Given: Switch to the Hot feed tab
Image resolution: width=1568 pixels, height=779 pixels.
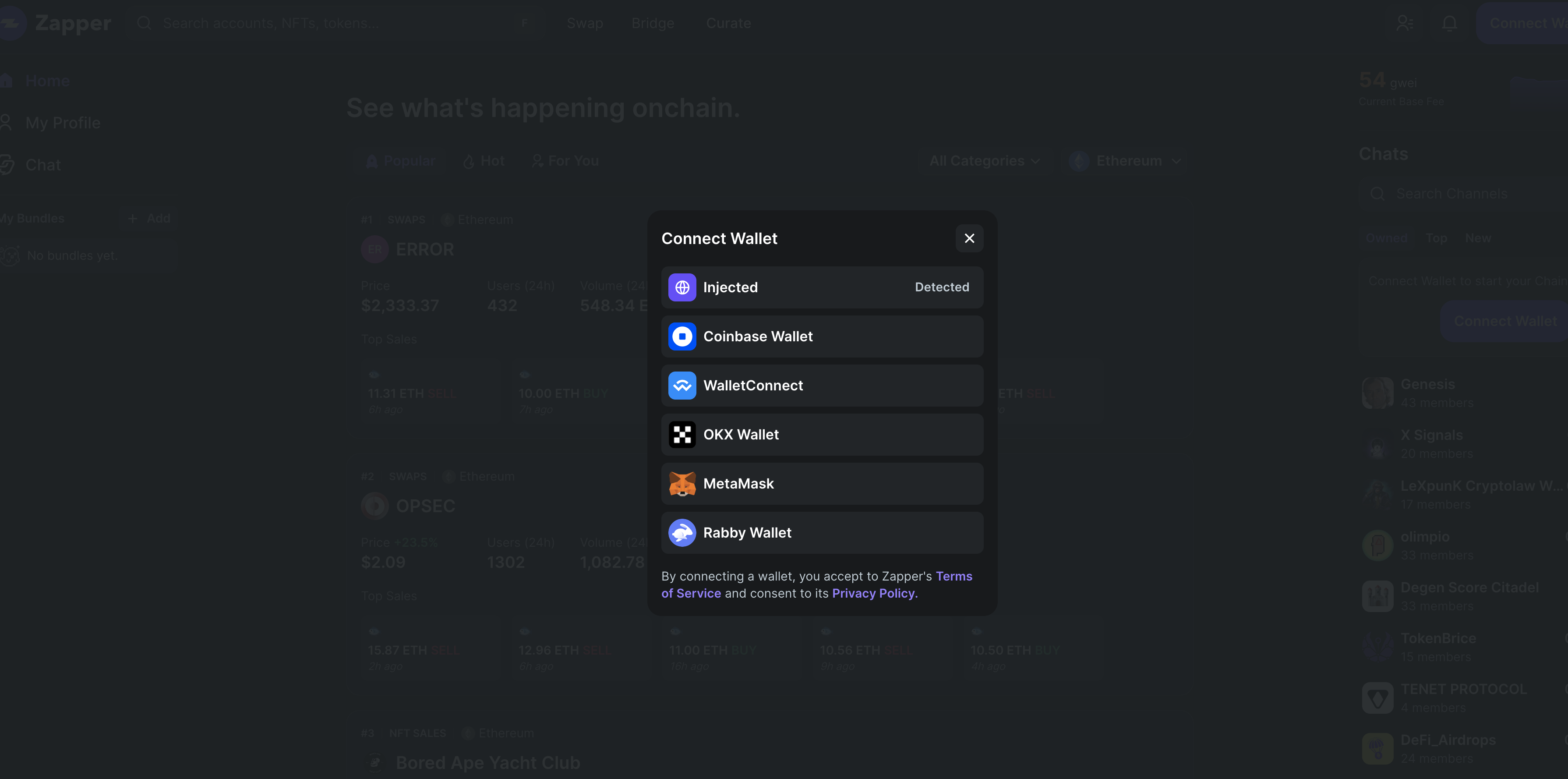Looking at the screenshot, I should 484,161.
